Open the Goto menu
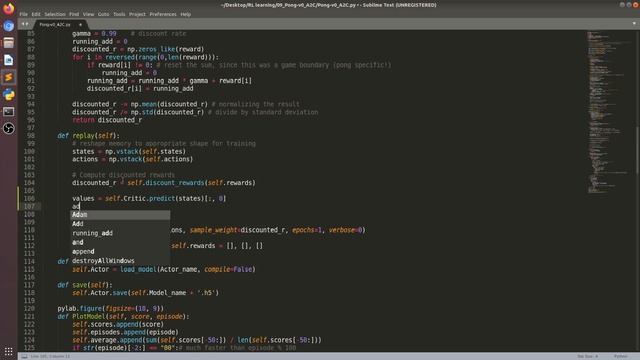The width and height of the screenshot is (640, 360). click(103, 14)
